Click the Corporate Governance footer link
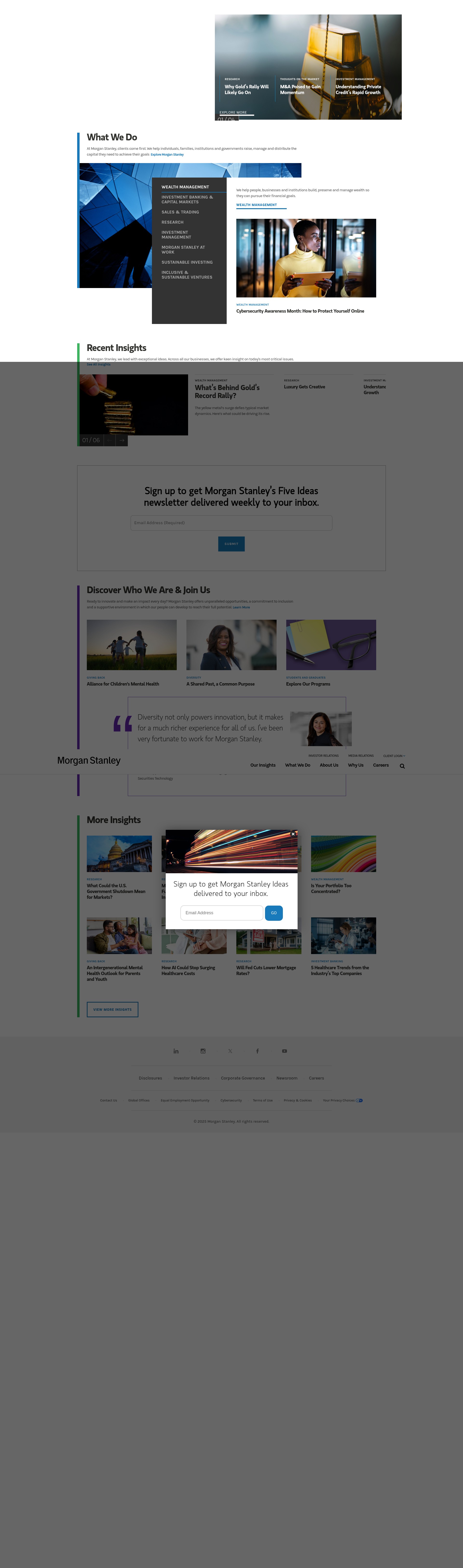Screen dimensions: 463x1568 [x=243, y=1078]
